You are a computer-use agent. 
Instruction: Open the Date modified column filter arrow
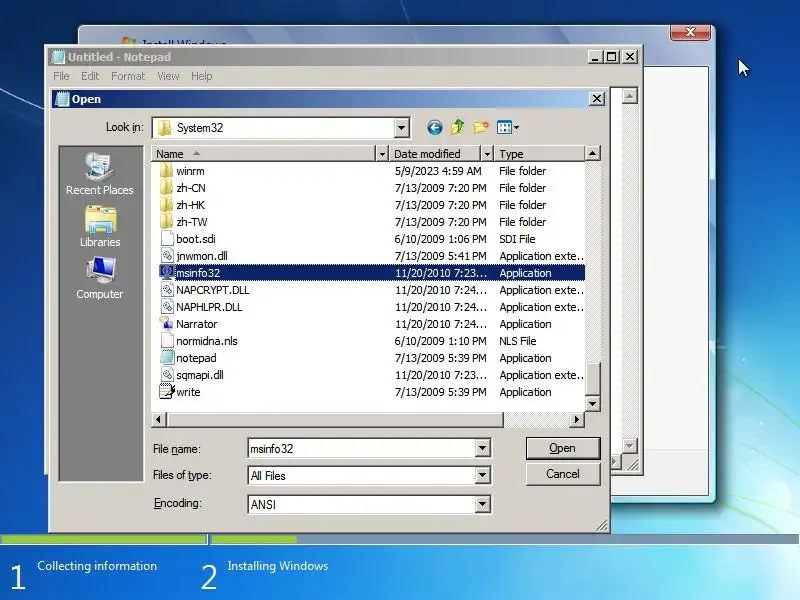tap(487, 154)
